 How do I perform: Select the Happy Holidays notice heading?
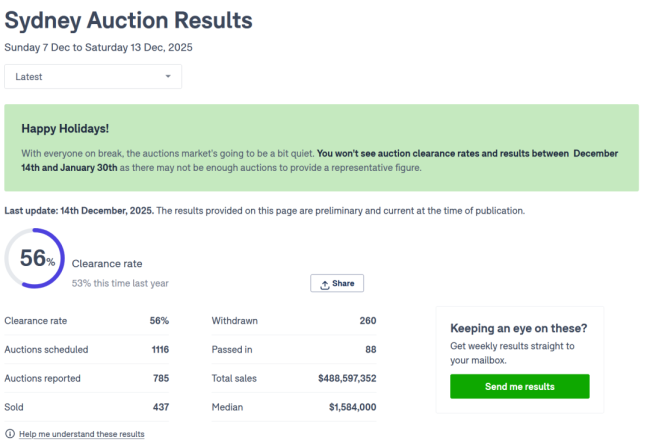click(x=65, y=129)
